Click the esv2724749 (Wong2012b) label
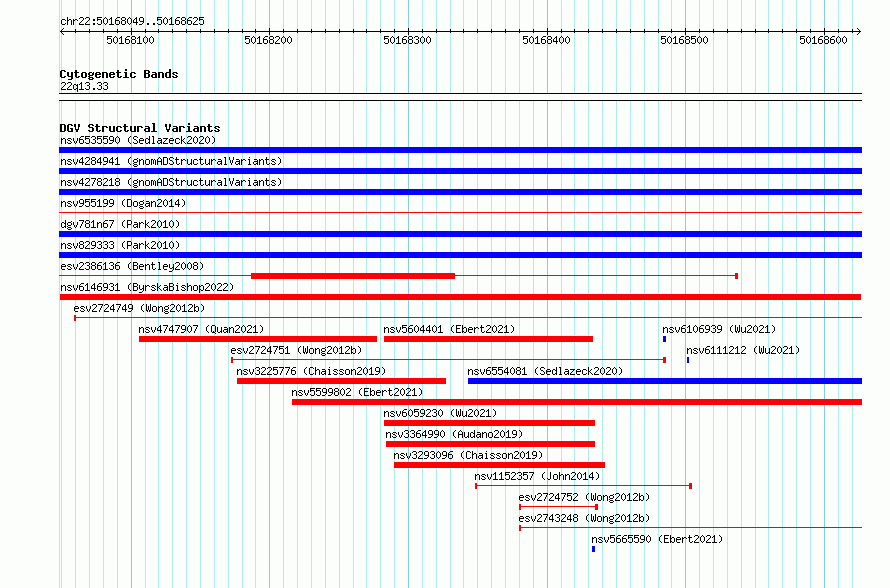The width and height of the screenshot is (890, 588). tap(139, 308)
